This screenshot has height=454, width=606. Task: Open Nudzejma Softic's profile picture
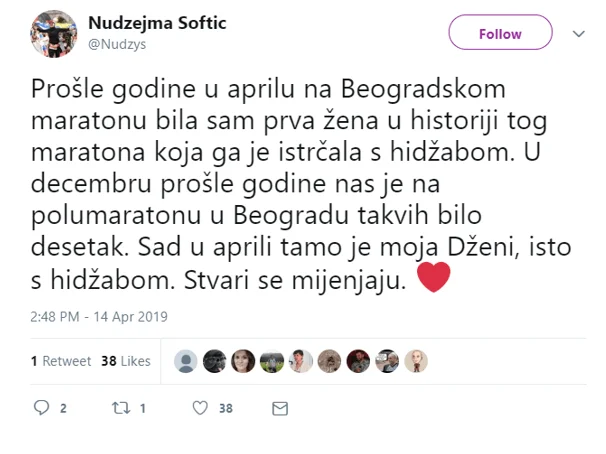(53, 34)
